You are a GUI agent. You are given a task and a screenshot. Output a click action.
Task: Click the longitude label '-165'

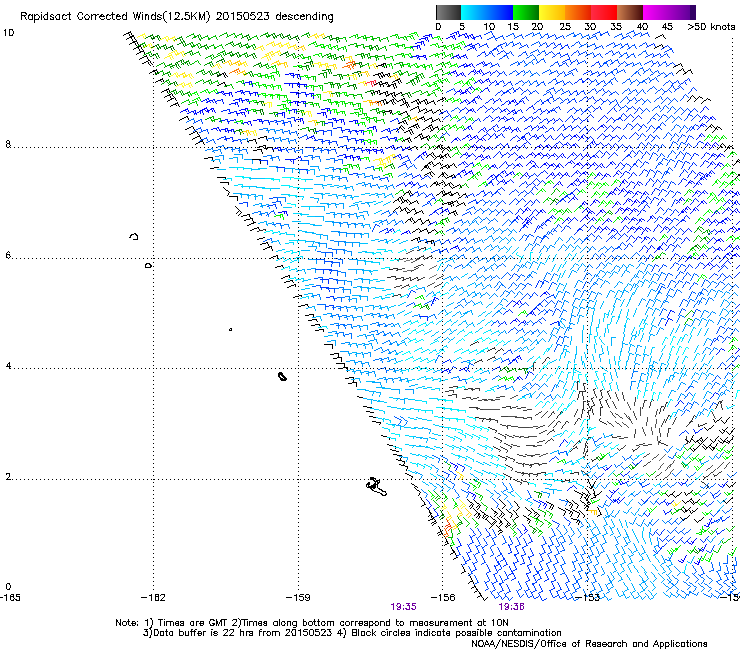click(10, 598)
